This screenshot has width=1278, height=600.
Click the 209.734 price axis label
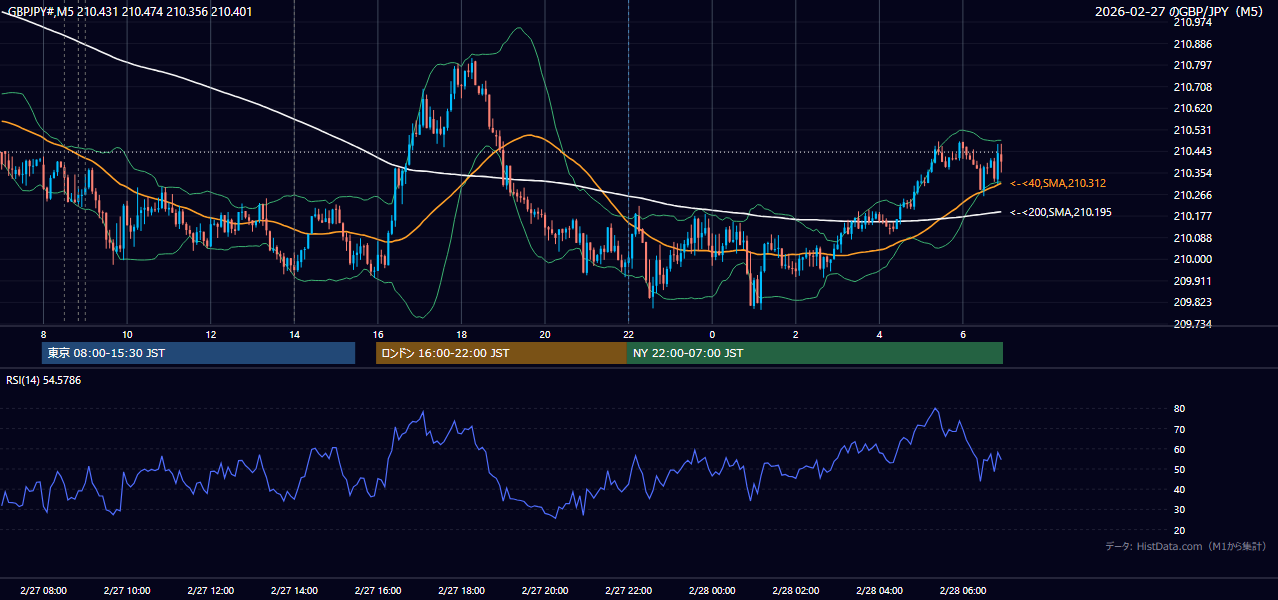(x=1192, y=324)
